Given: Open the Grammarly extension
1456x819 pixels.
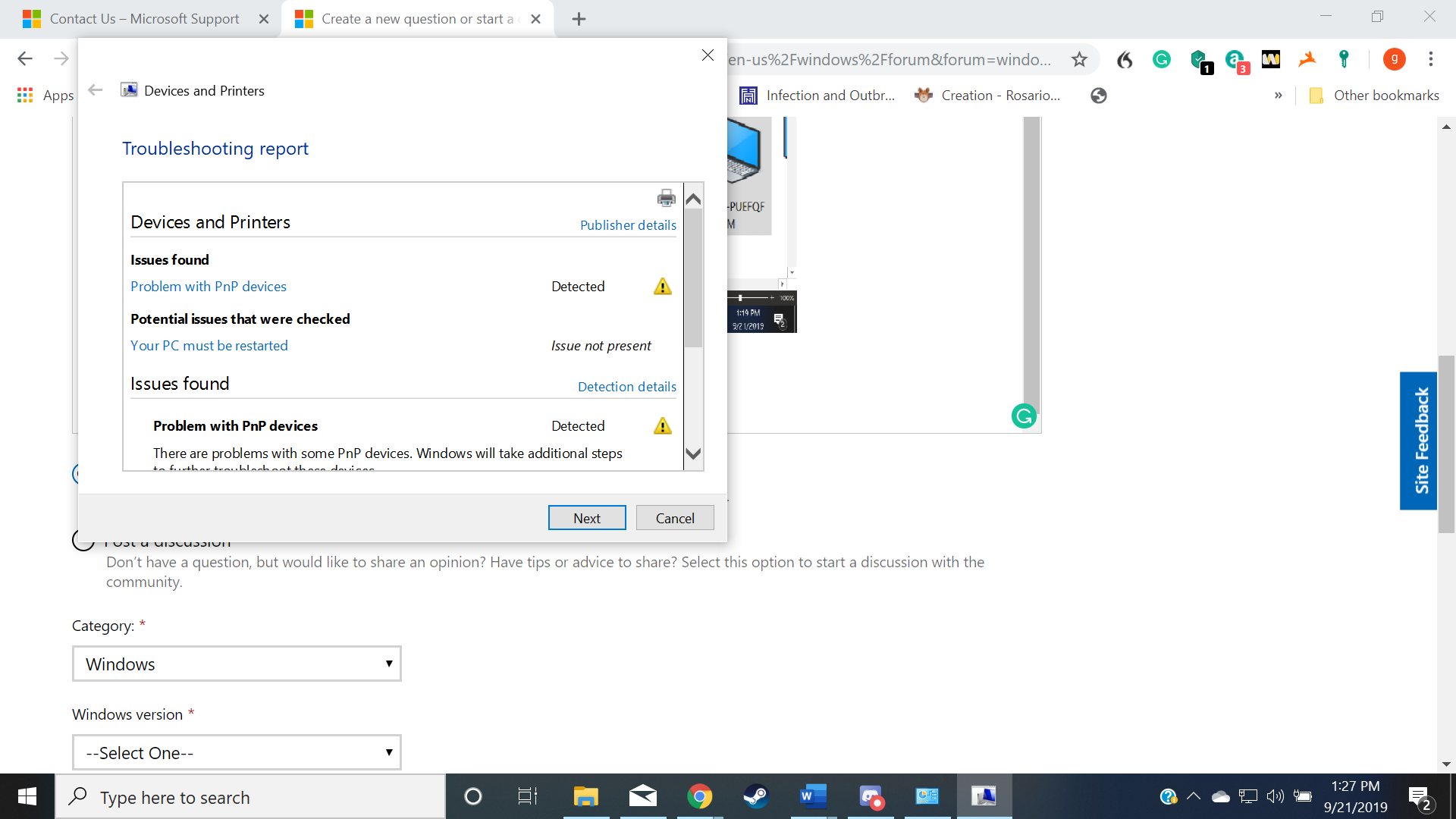Looking at the screenshot, I should 1161,59.
